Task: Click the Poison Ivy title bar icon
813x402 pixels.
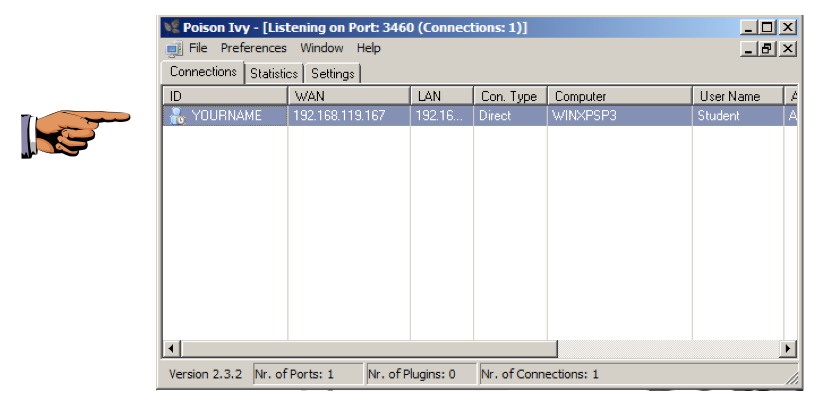Action: tap(172, 28)
